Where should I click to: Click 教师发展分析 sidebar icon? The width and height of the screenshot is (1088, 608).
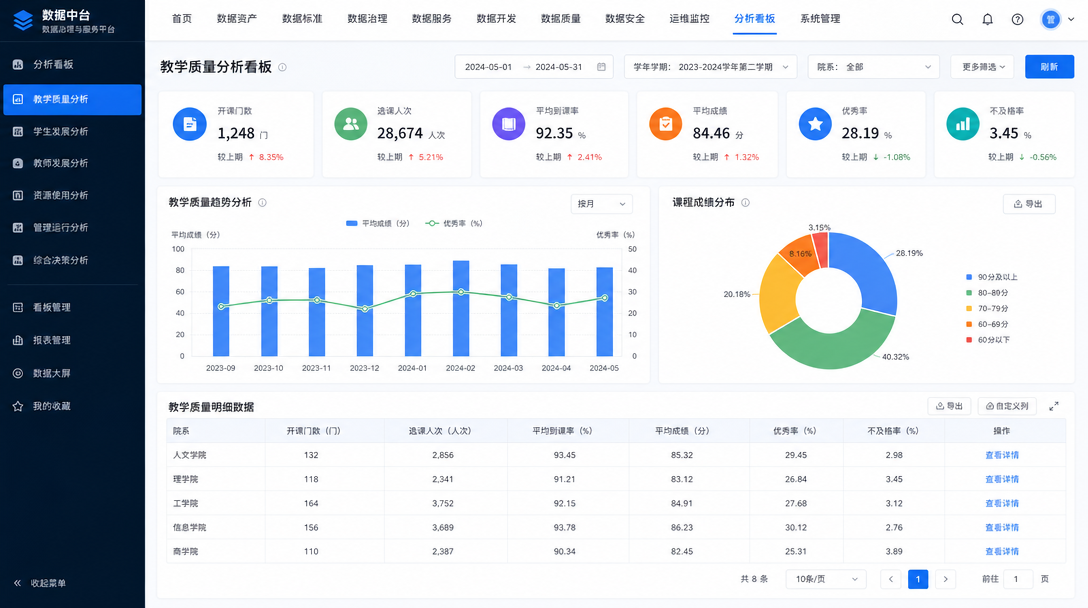point(18,163)
